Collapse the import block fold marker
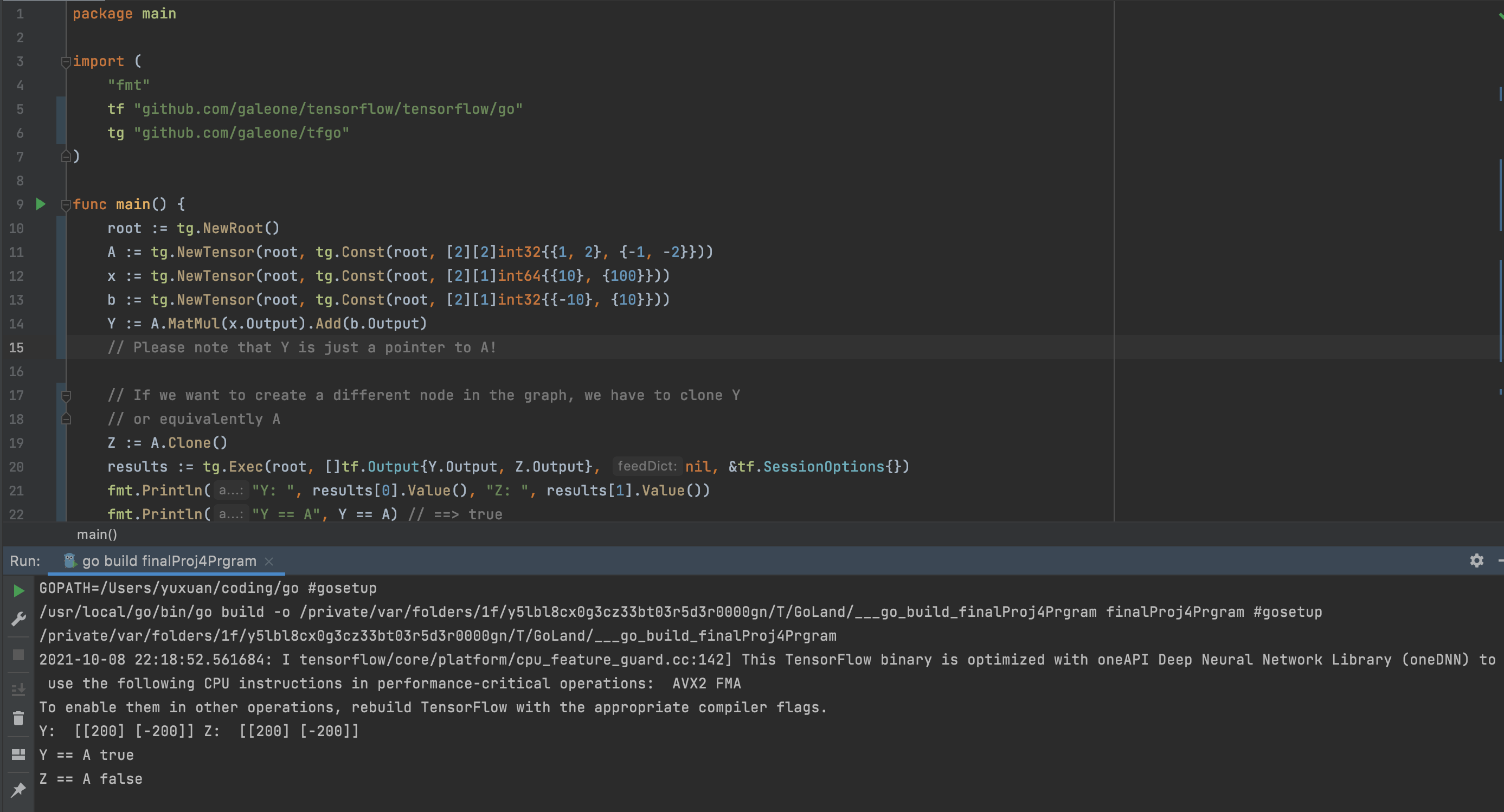 pyautogui.click(x=66, y=61)
